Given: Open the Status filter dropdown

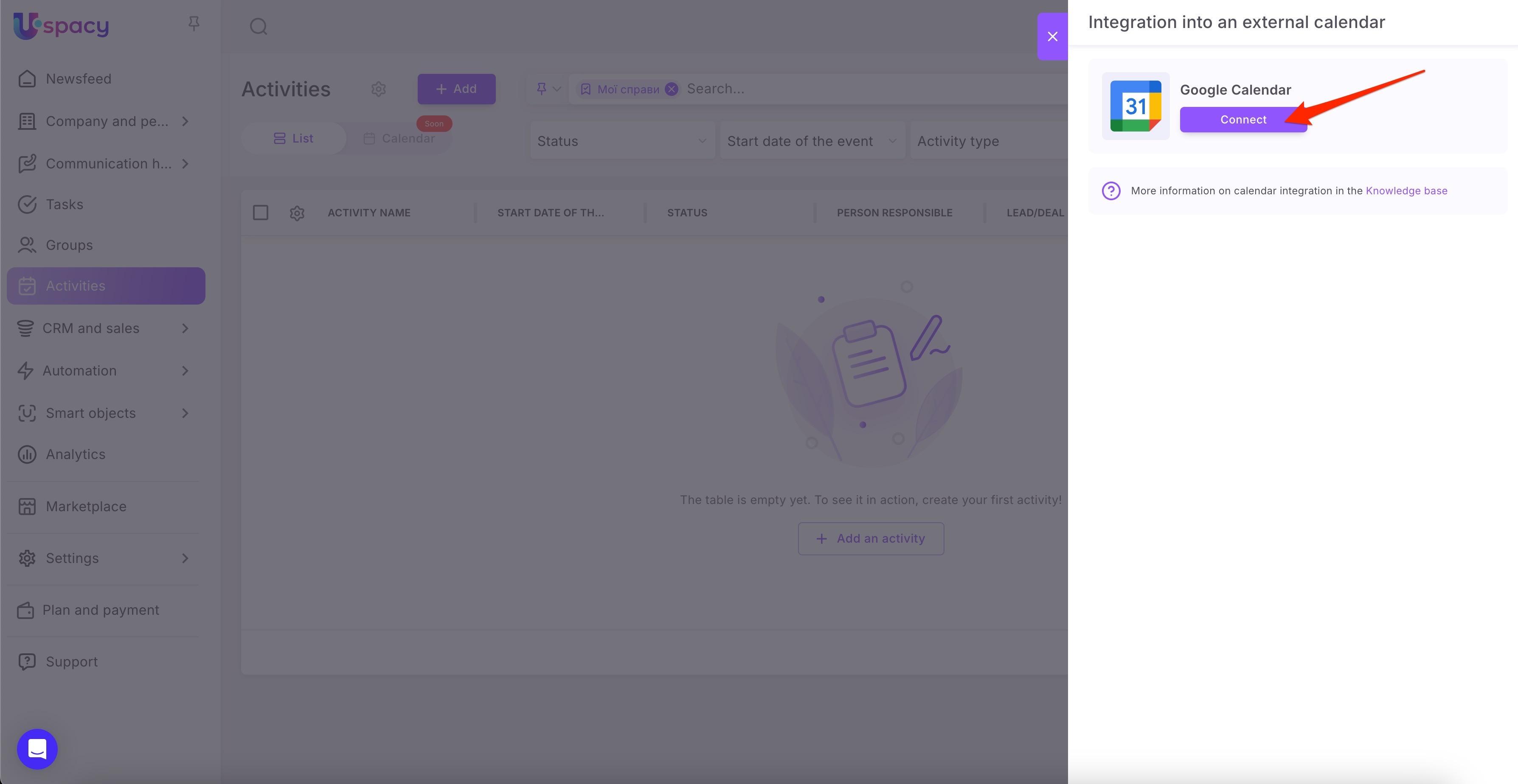Looking at the screenshot, I should [x=622, y=141].
